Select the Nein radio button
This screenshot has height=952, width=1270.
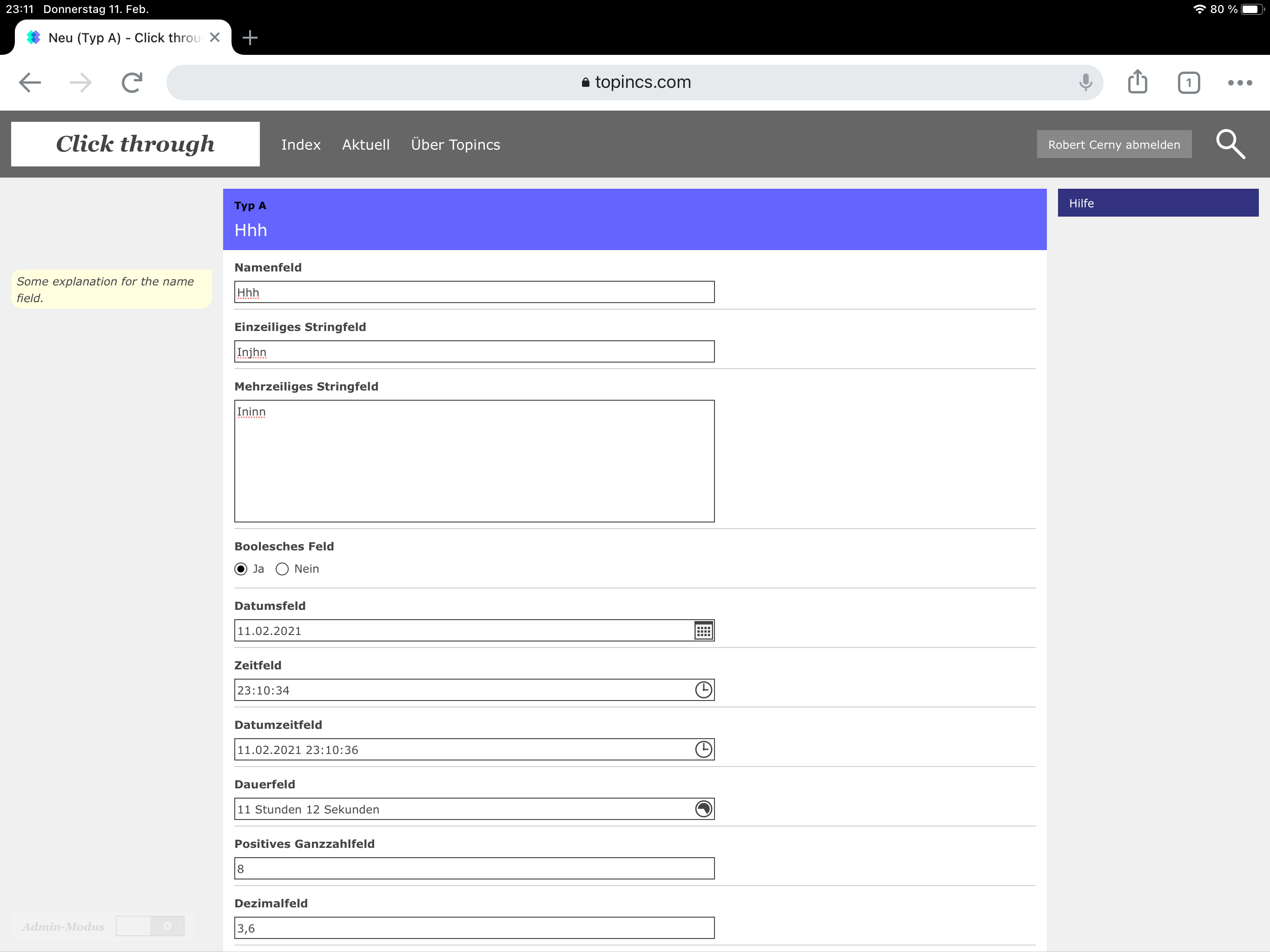(282, 569)
